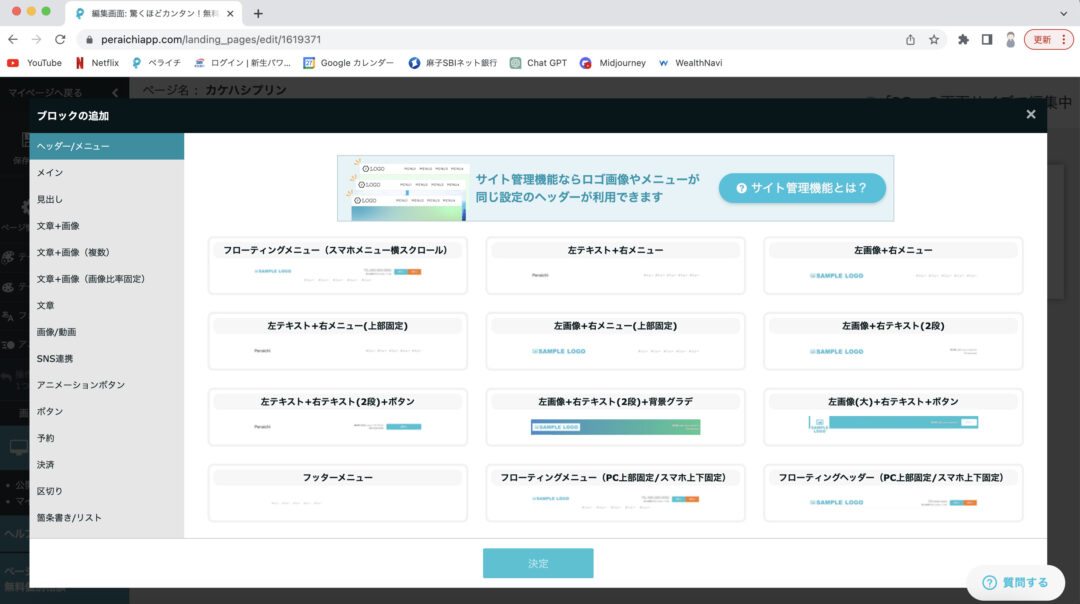Image resolution: width=1080 pixels, height=604 pixels.
Task: Reload the page with refresh icon
Action: [x=60, y=39]
